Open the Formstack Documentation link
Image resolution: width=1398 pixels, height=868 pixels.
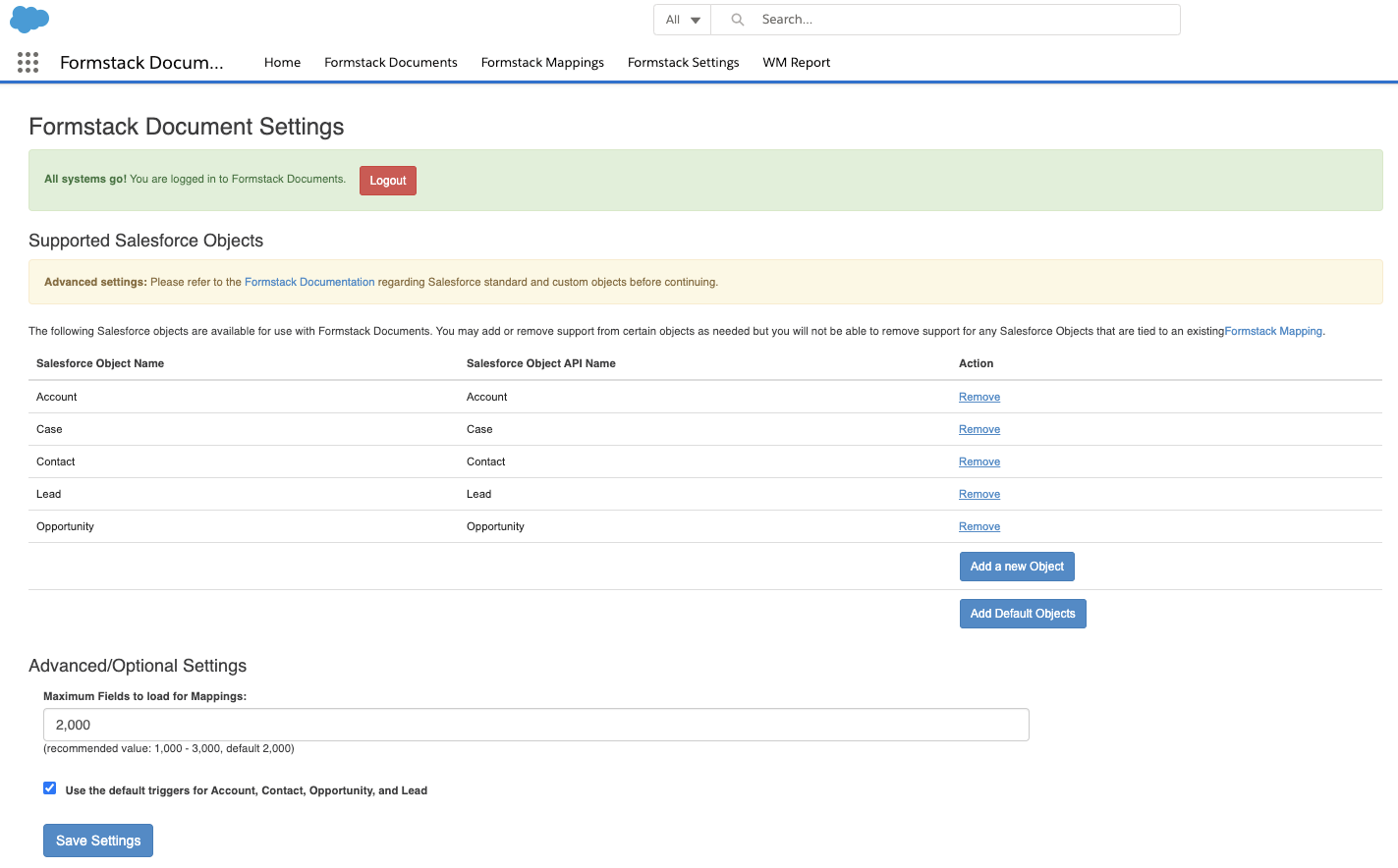coord(309,283)
